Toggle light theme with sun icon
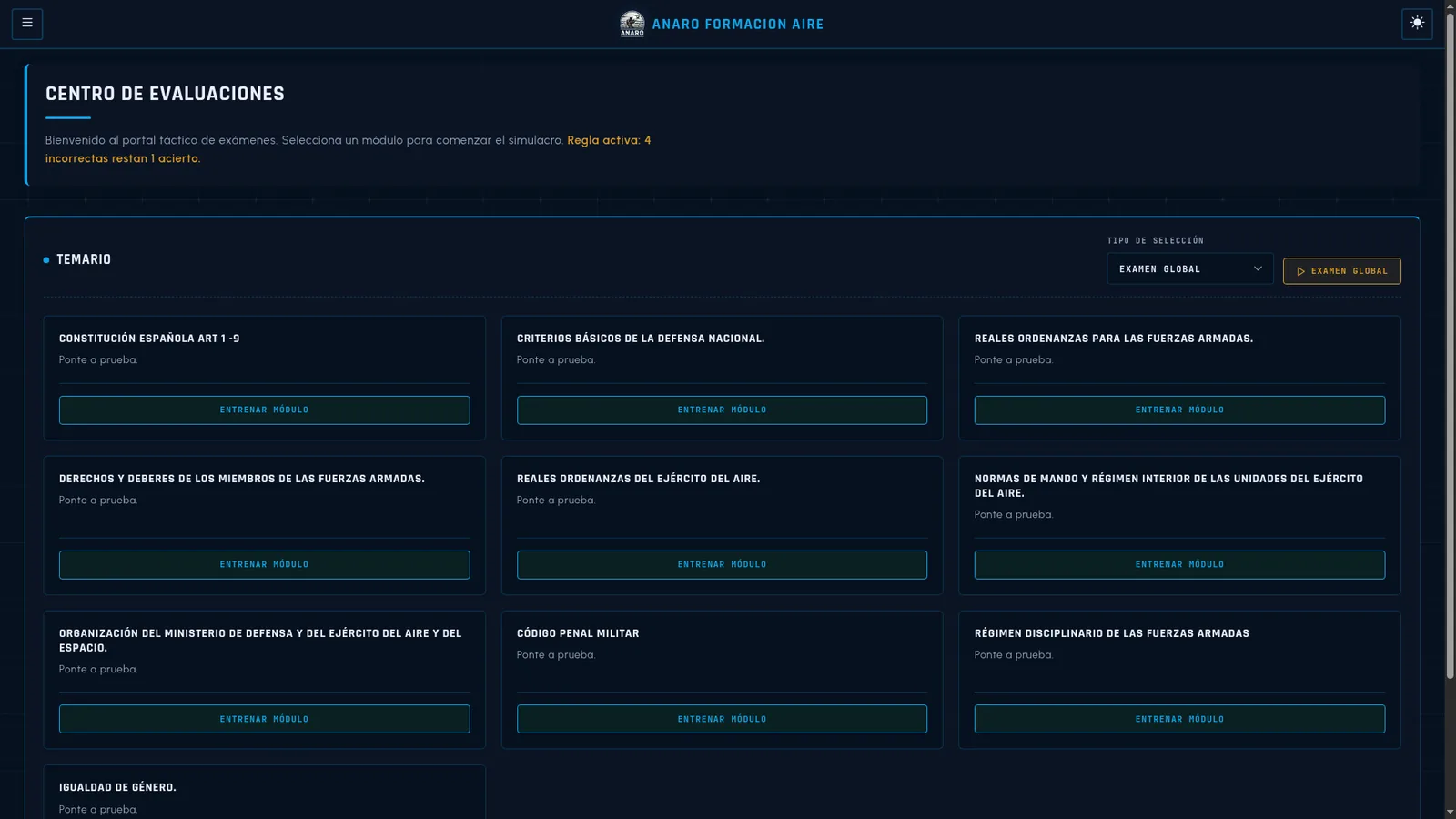Screen dimensions: 1456x819 pos(1417,24)
